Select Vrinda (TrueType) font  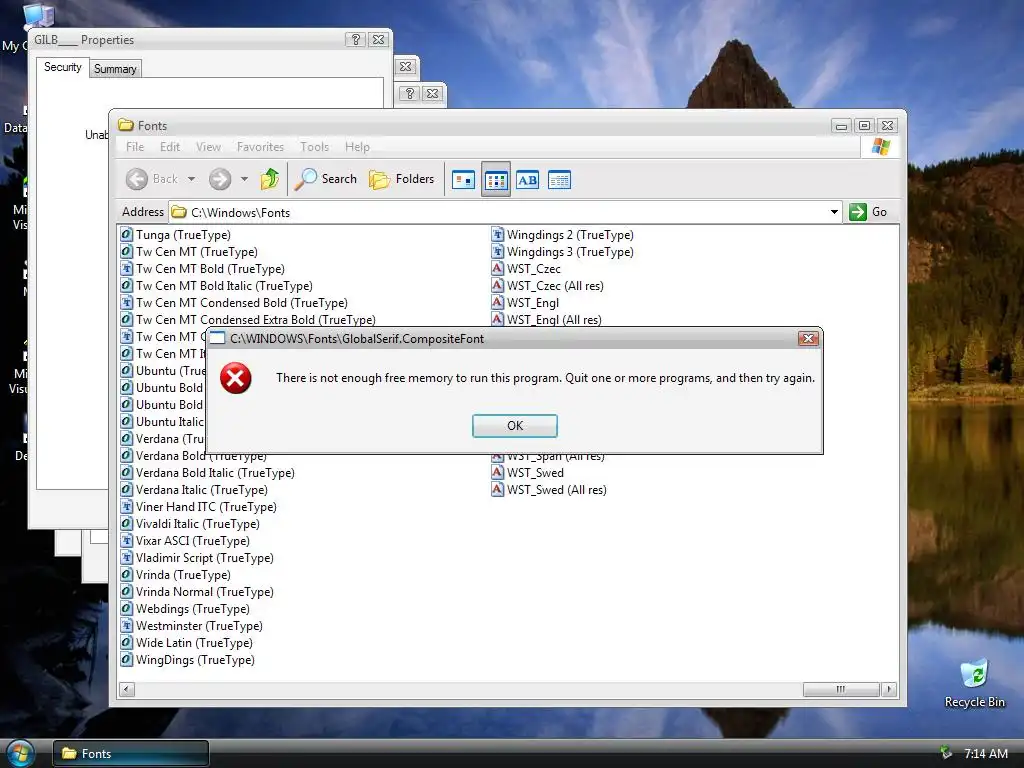tap(176, 575)
